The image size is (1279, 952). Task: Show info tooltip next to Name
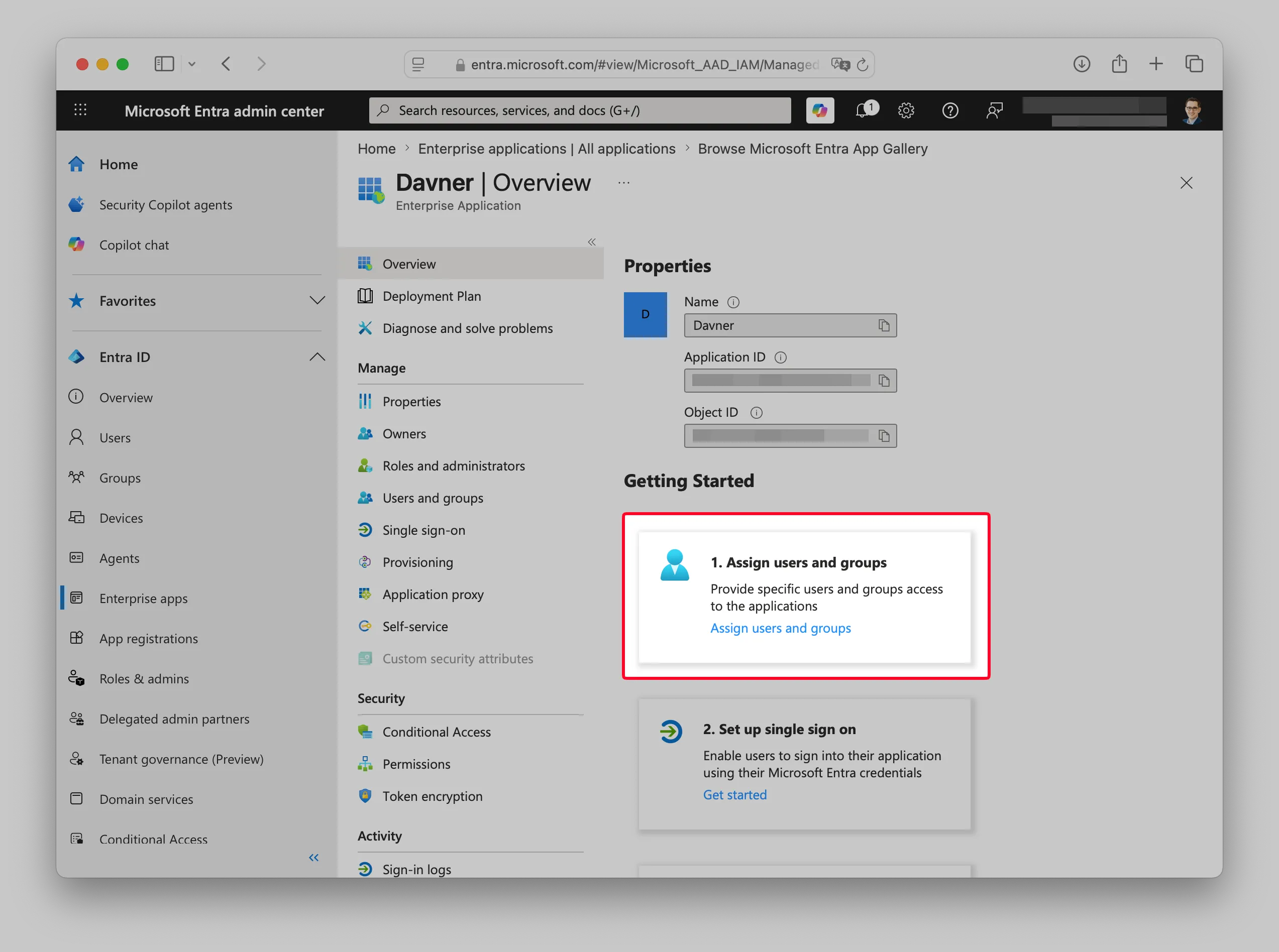[x=732, y=302]
